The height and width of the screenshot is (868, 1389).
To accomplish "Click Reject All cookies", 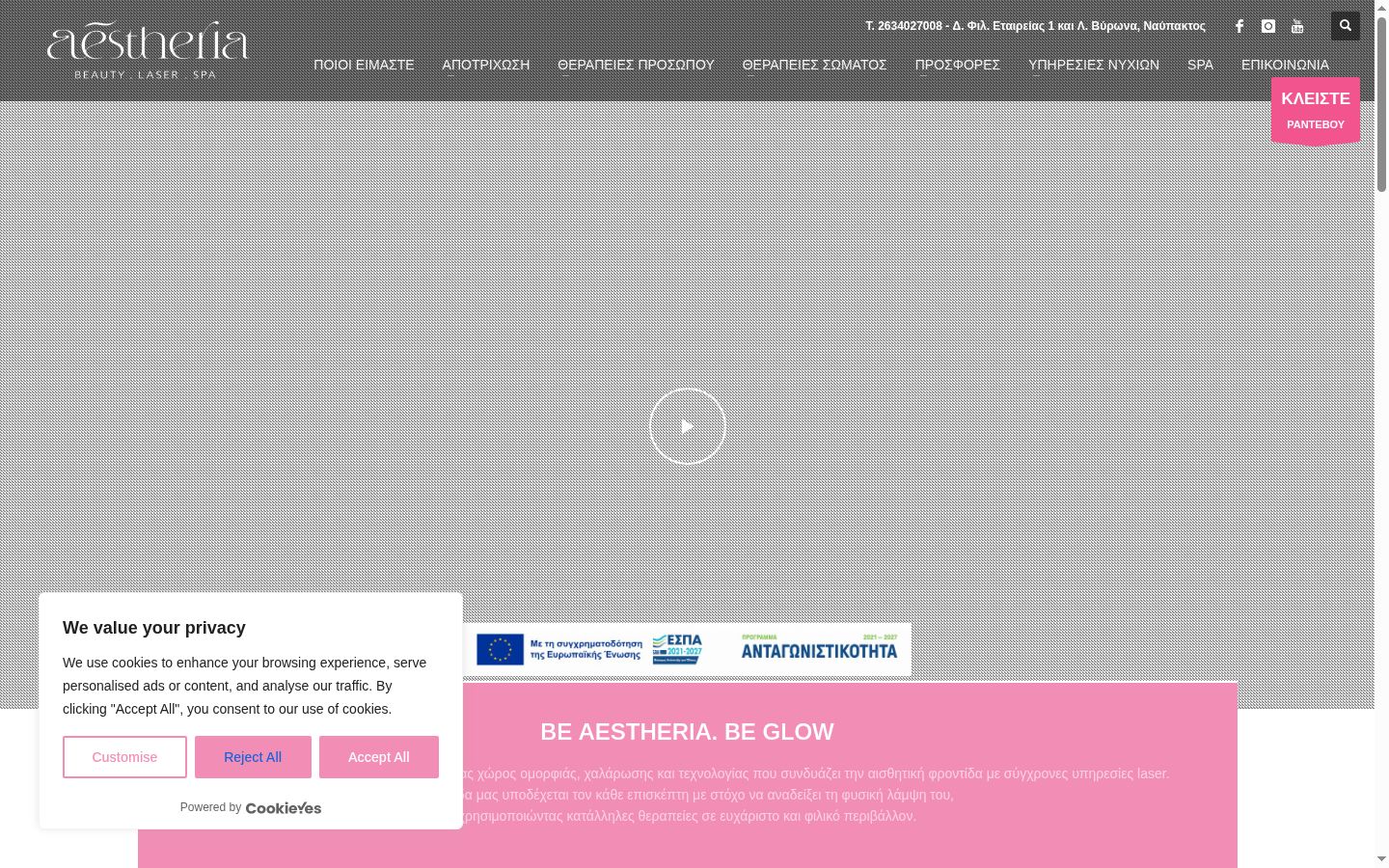I will point(253,757).
